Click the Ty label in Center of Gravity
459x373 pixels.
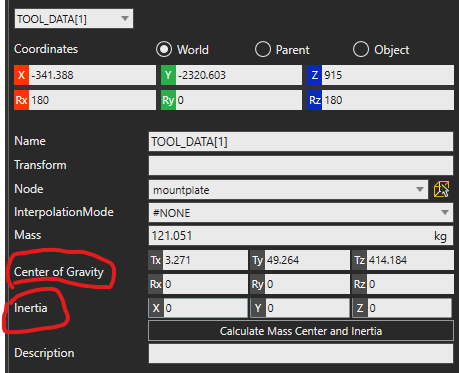(257, 260)
